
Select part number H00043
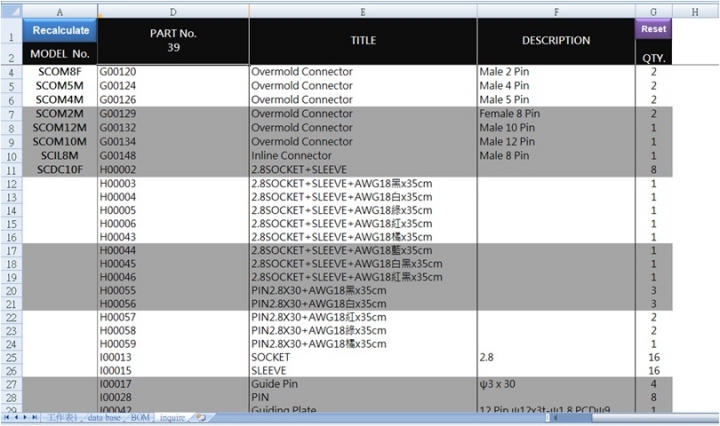pos(173,237)
